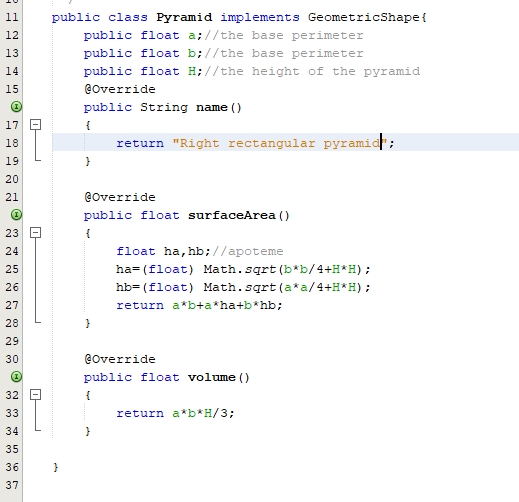Image resolution: width=519 pixels, height=502 pixels.
Task: Click the surfaceArea method name
Action: click(232, 215)
